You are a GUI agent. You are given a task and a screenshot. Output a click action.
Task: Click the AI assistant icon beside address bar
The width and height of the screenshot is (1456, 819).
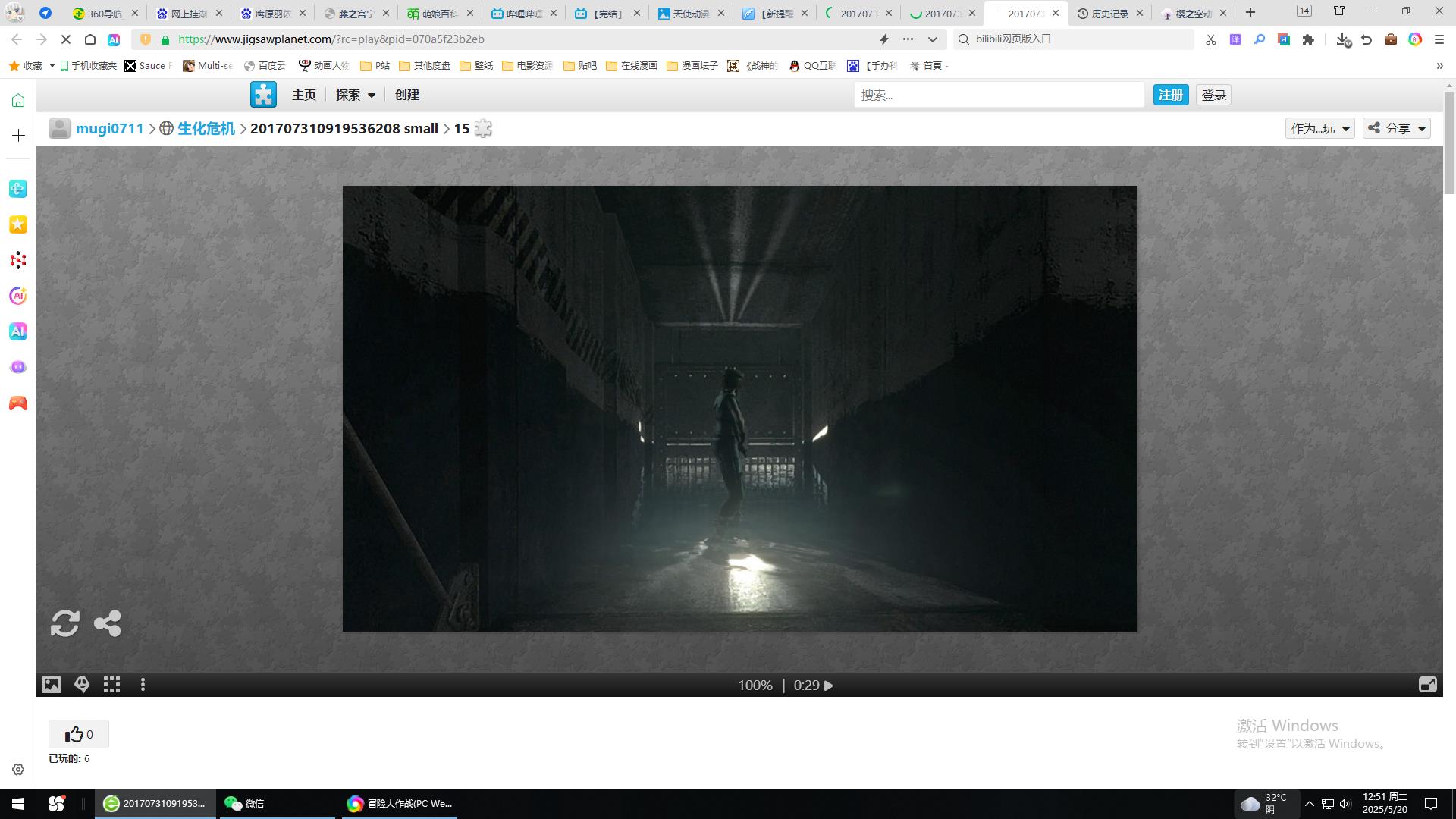(x=114, y=39)
